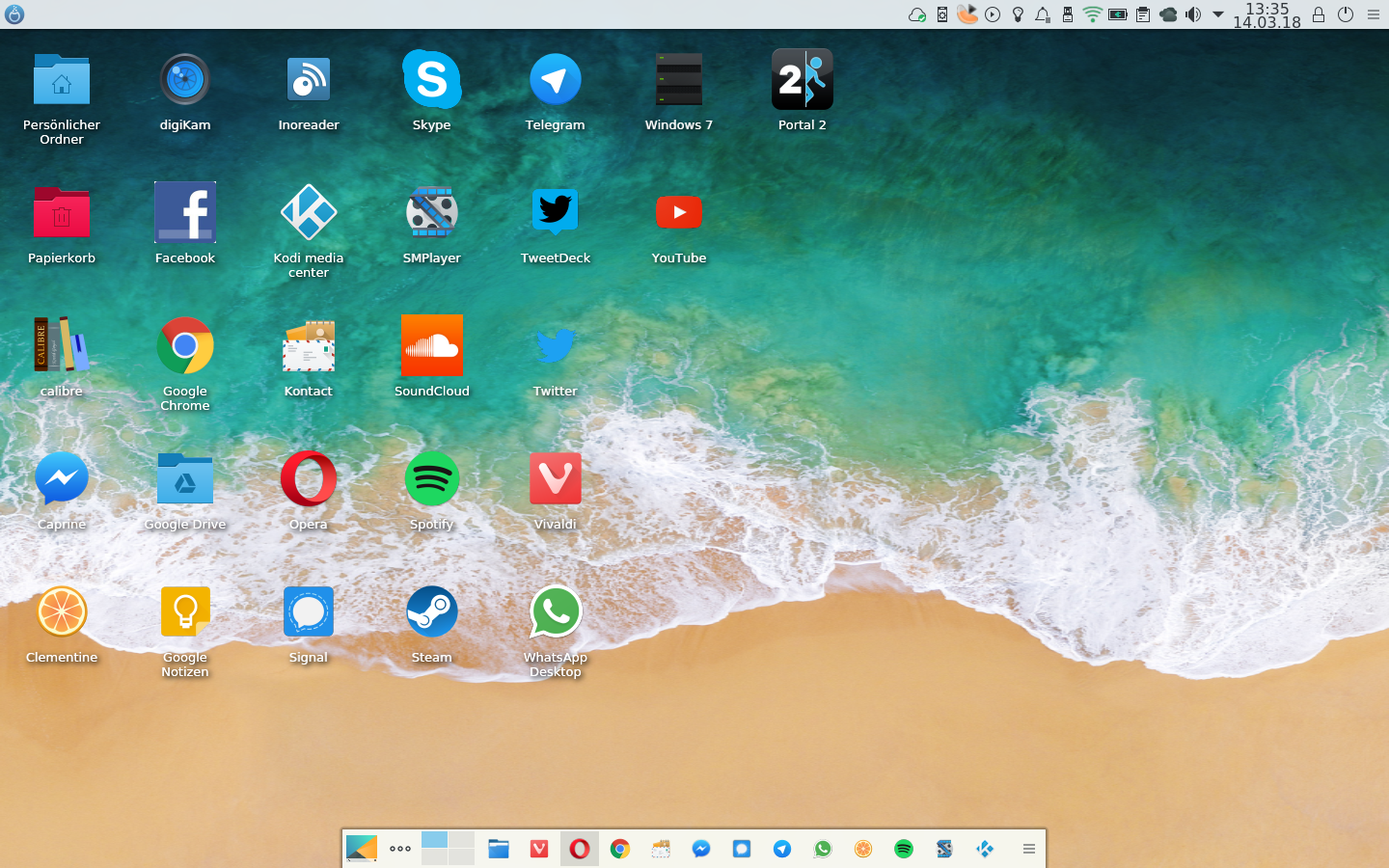Open Telegram from the dock
Image resolution: width=1389 pixels, height=868 pixels.
782,849
